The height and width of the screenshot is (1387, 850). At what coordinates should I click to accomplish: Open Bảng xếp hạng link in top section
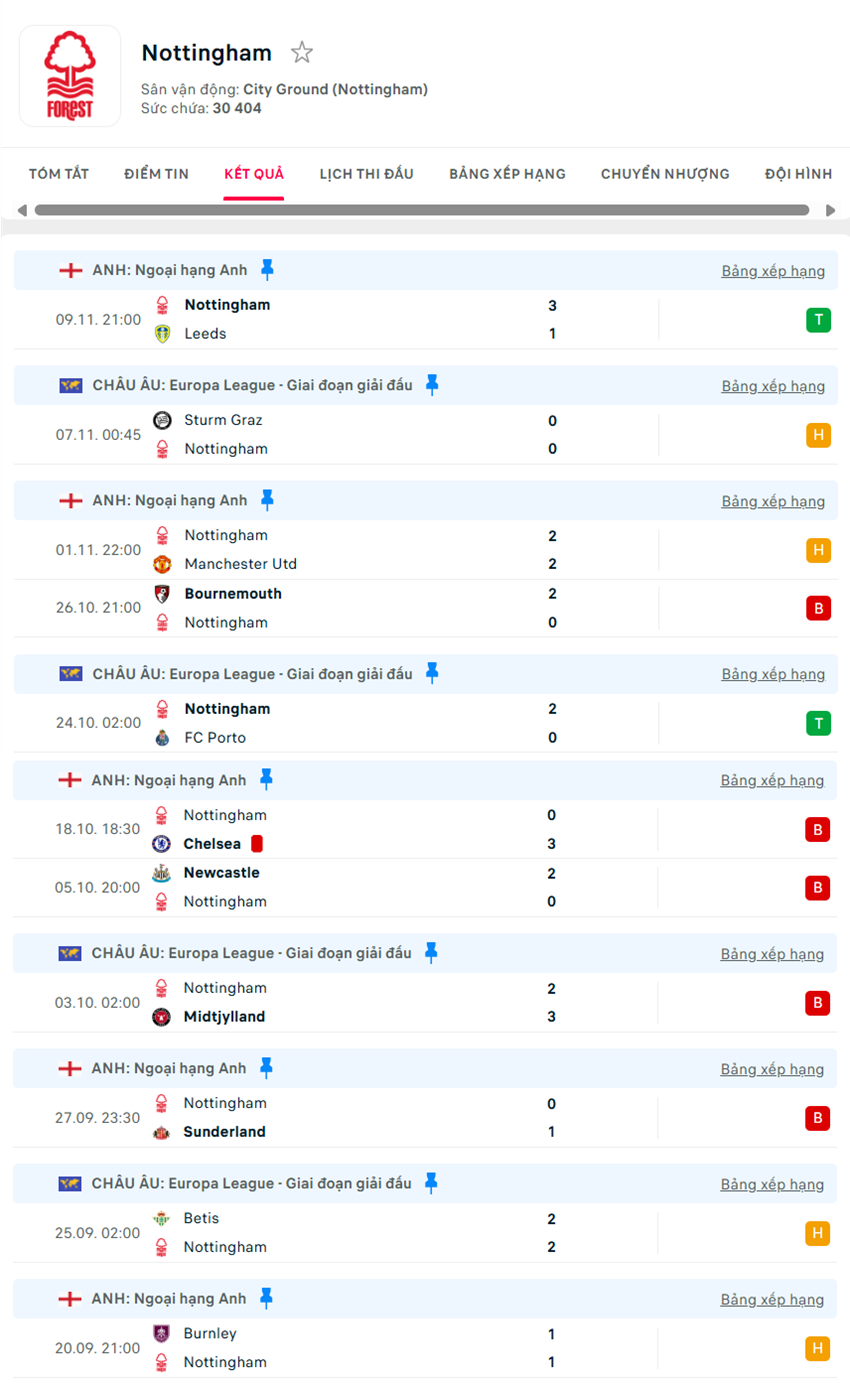pyautogui.click(x=773, y=271)
